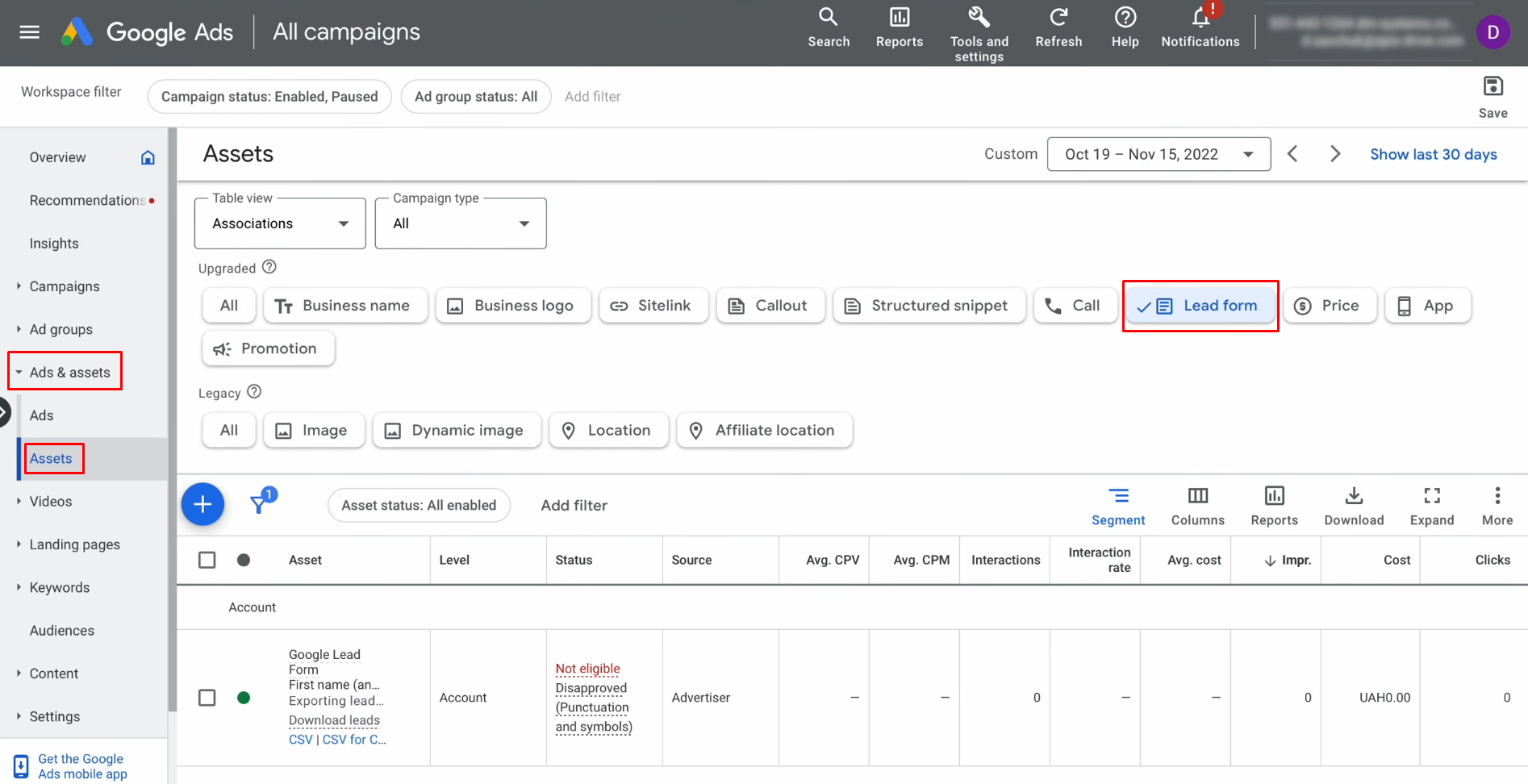The width and height of the screenshot is (1528, 784).
Task: Open Assets in the sidebar
Action: [51, 458]
